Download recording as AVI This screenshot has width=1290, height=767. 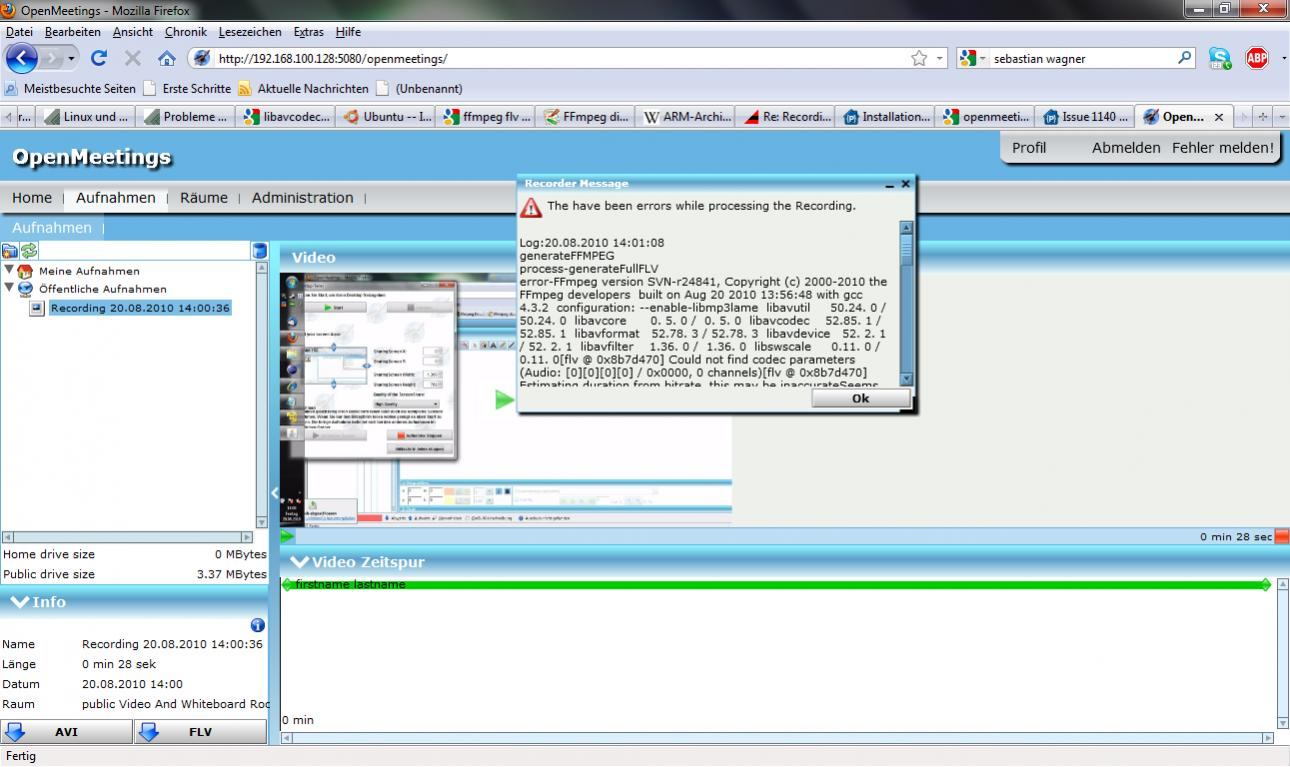tap(66, 732)
